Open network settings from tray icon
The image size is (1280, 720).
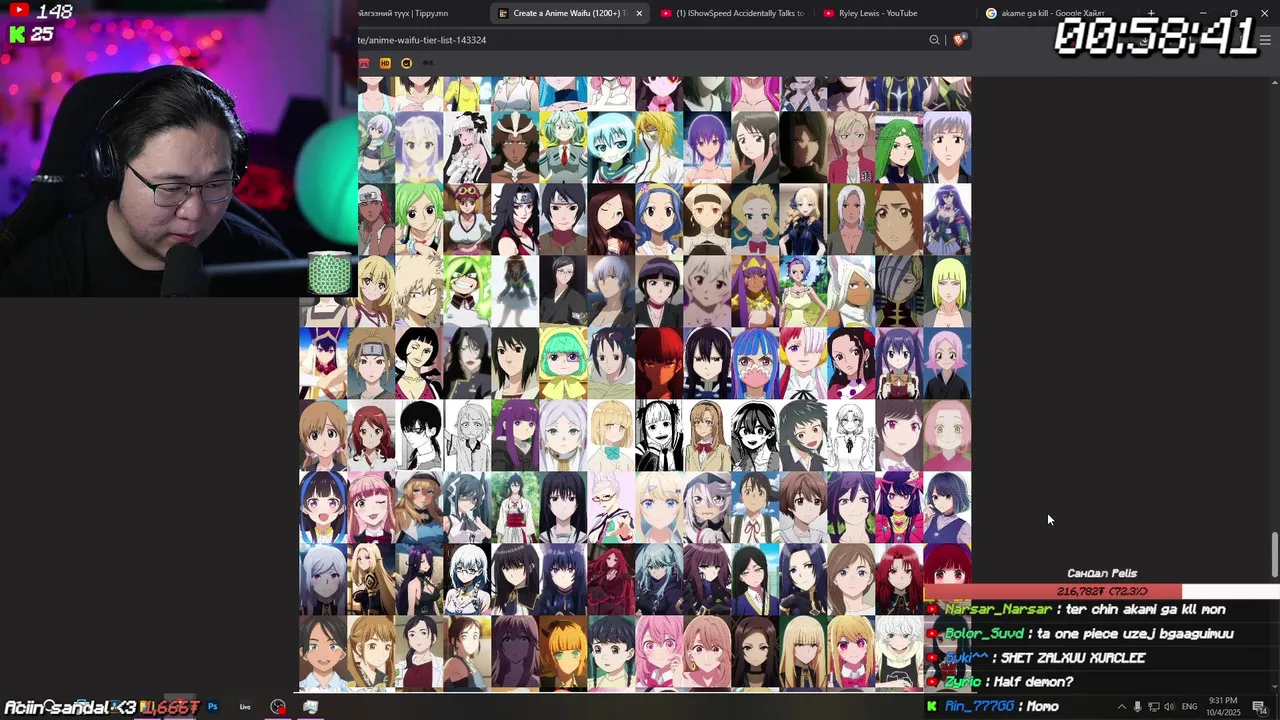click(x=1153, y=707)
